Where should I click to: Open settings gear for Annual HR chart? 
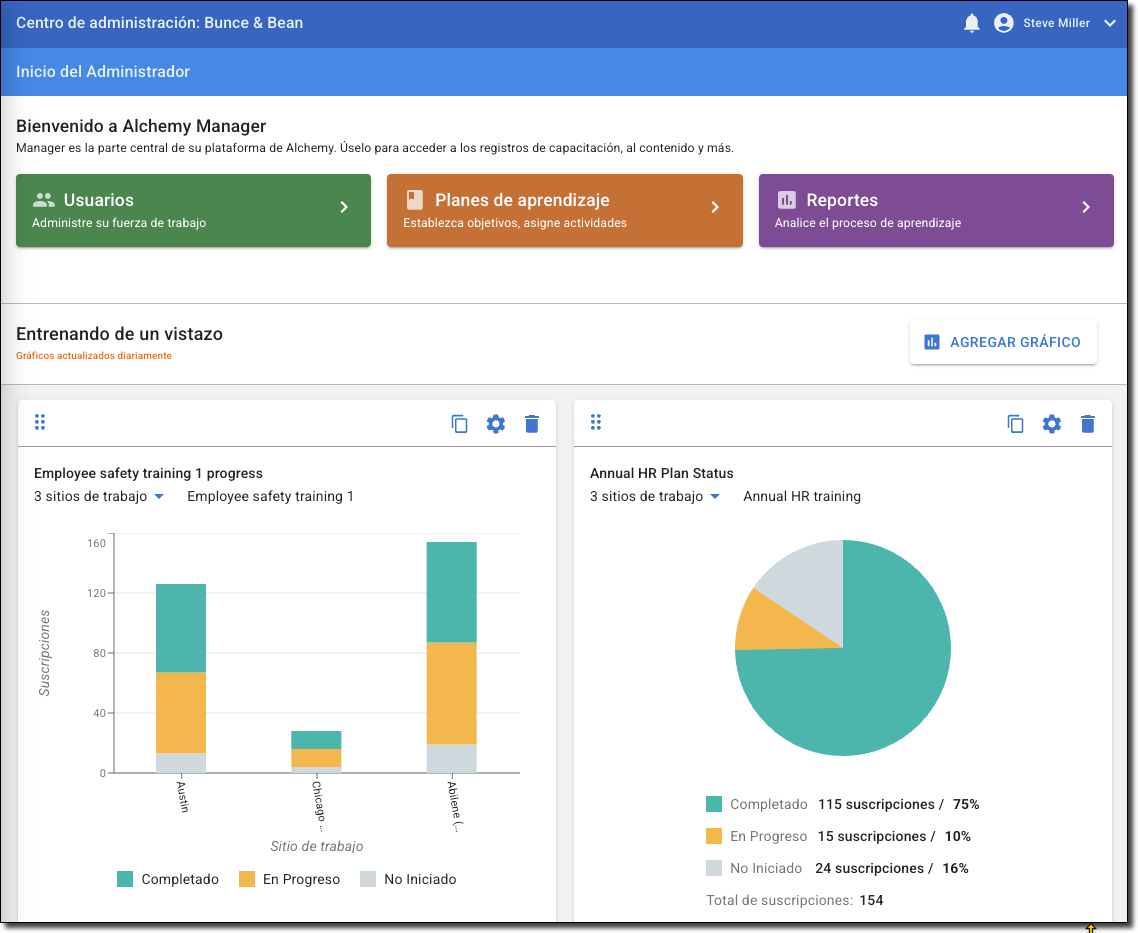tap(1052, 424)
